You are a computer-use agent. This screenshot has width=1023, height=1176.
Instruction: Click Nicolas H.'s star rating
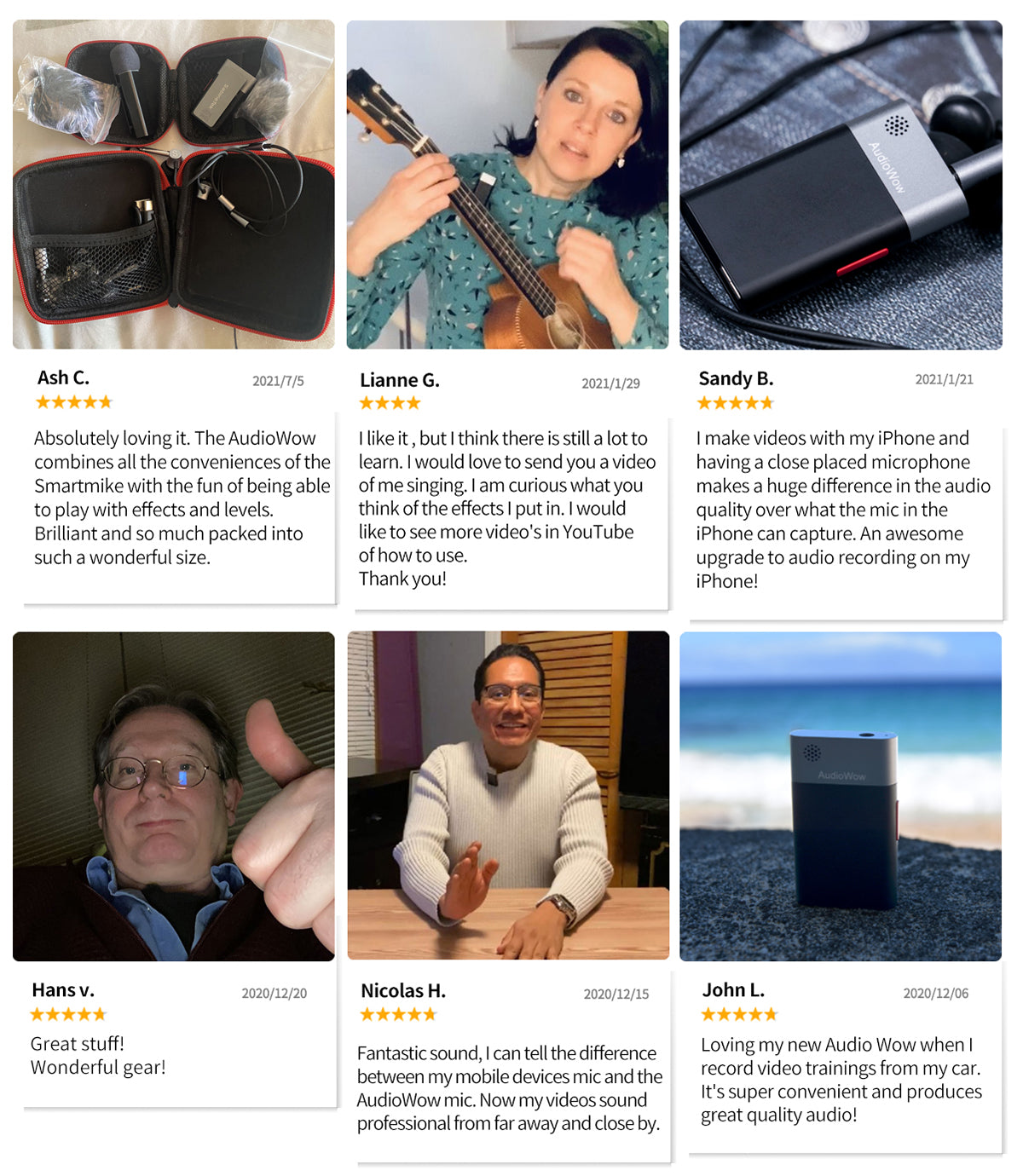(x=398, y=1014)
